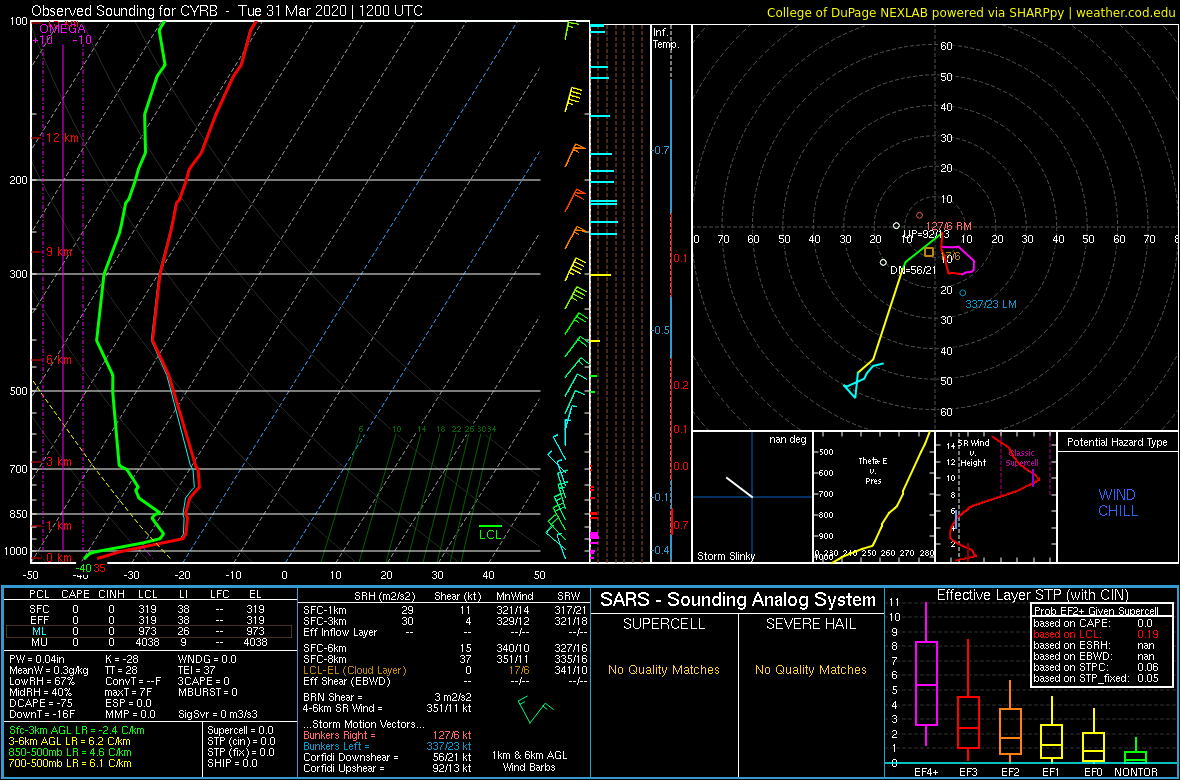Click the -30 temperature axis label
The height and width of the screenshot is (780, 1180).
click(x=132, y=575)
